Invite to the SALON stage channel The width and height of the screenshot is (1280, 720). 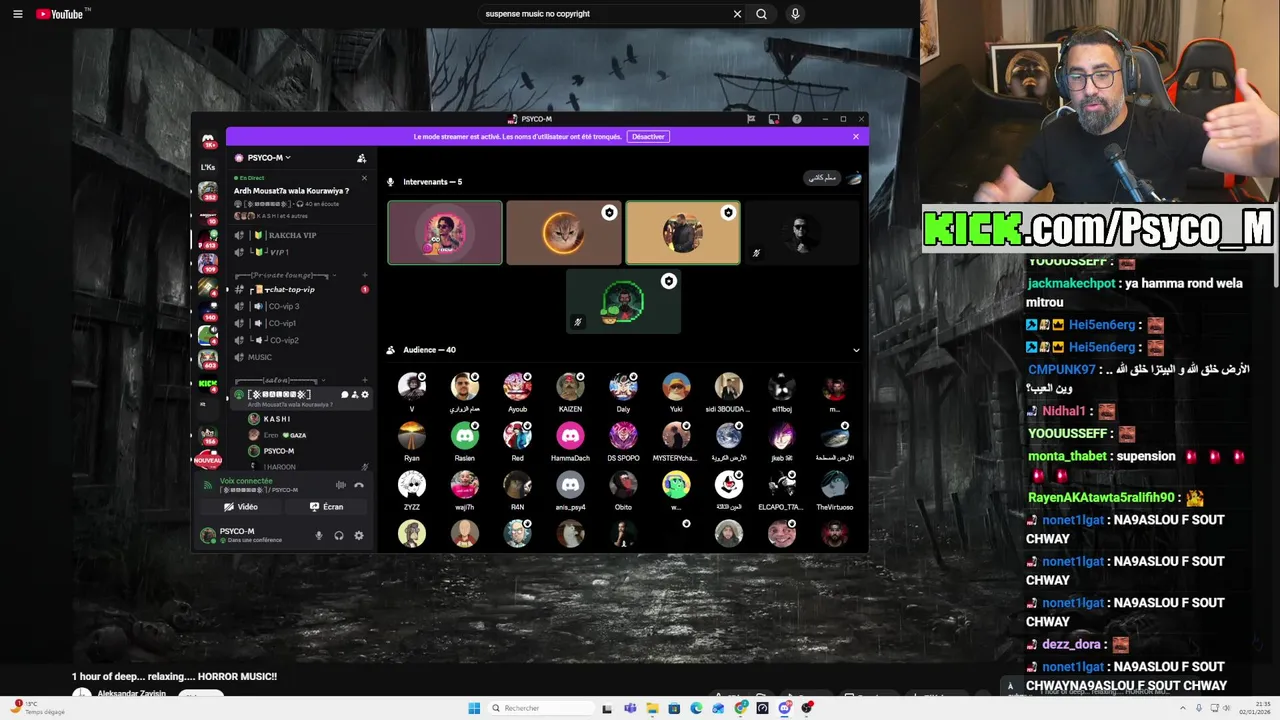[x=354, y=395]
